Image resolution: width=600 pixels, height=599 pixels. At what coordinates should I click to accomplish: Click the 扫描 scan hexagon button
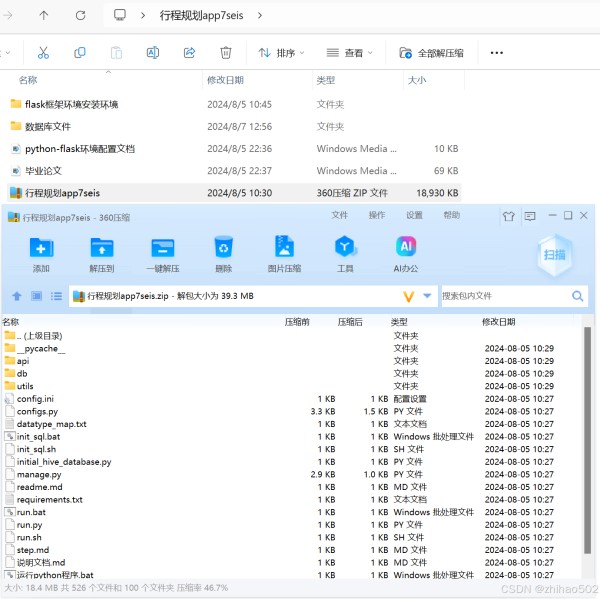point(554,254)
